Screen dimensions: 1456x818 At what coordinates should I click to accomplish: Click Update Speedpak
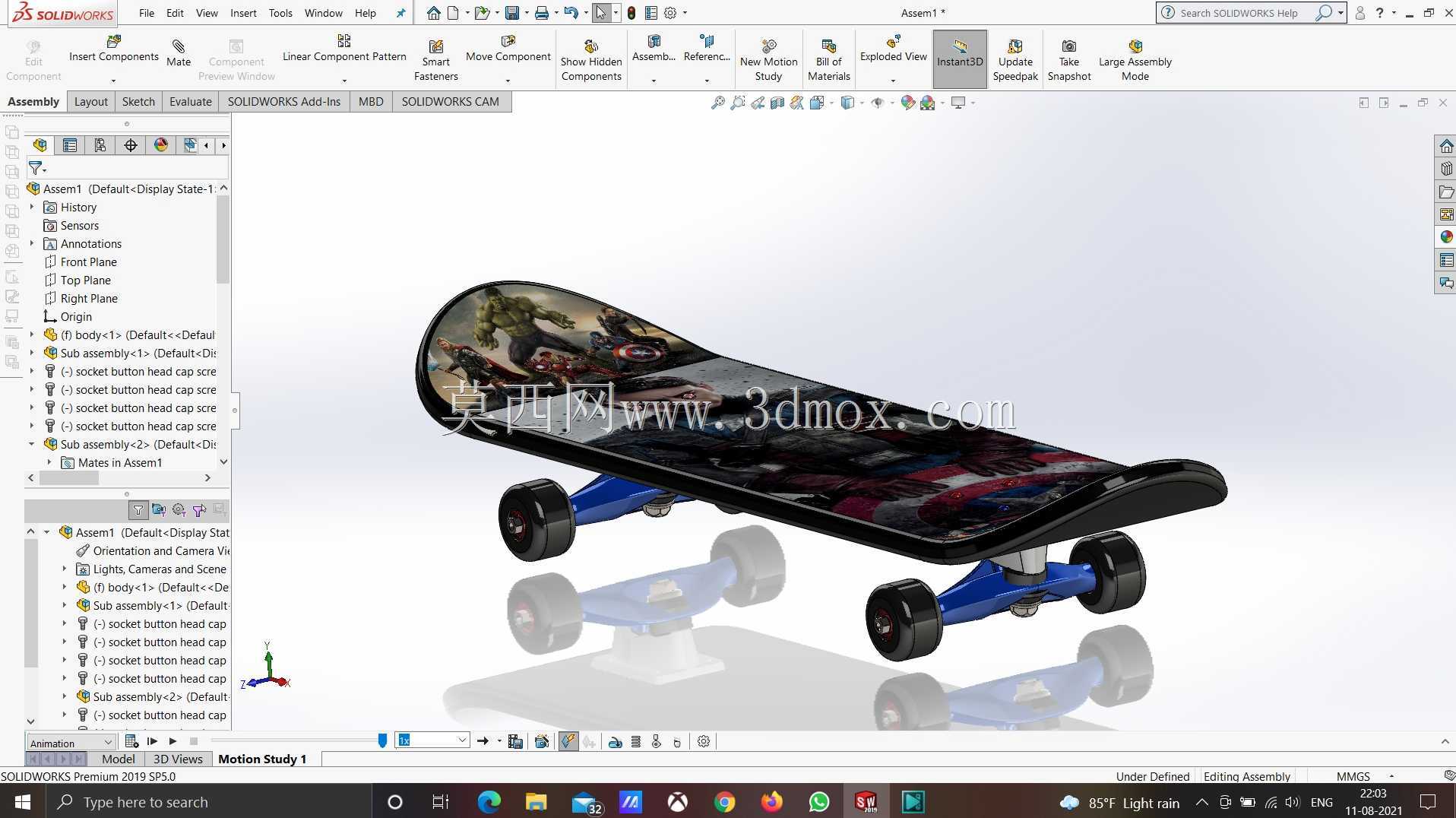point(1015,60)
